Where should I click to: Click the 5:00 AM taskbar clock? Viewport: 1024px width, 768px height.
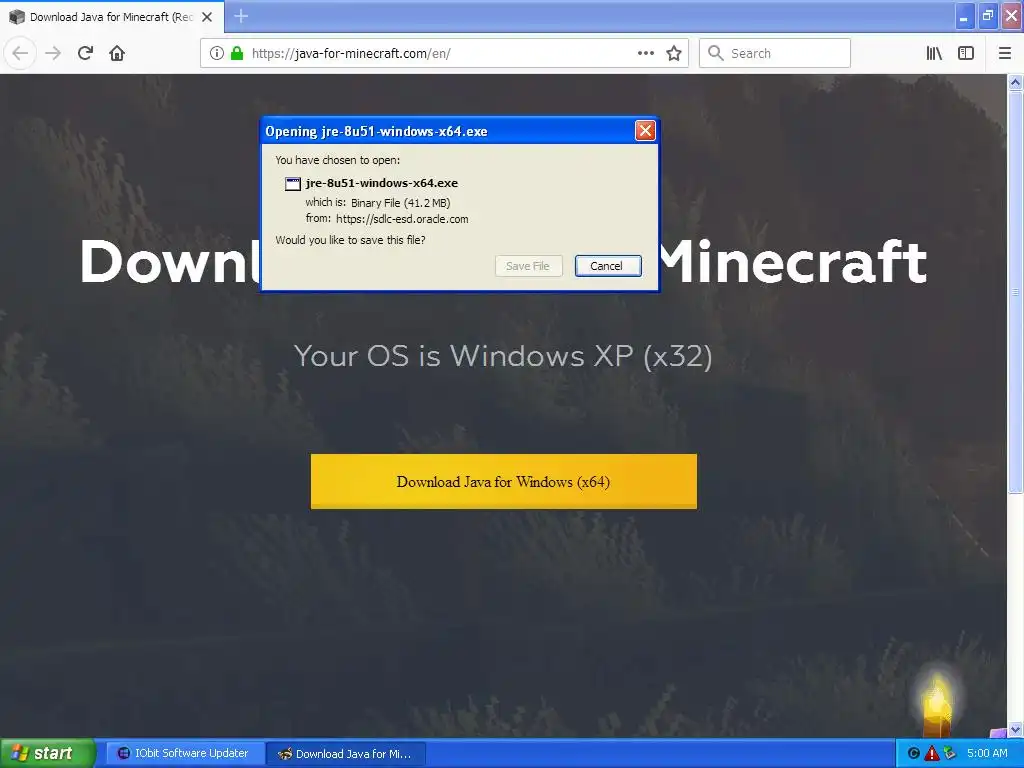pyautogui.click(x=987, y=753)
